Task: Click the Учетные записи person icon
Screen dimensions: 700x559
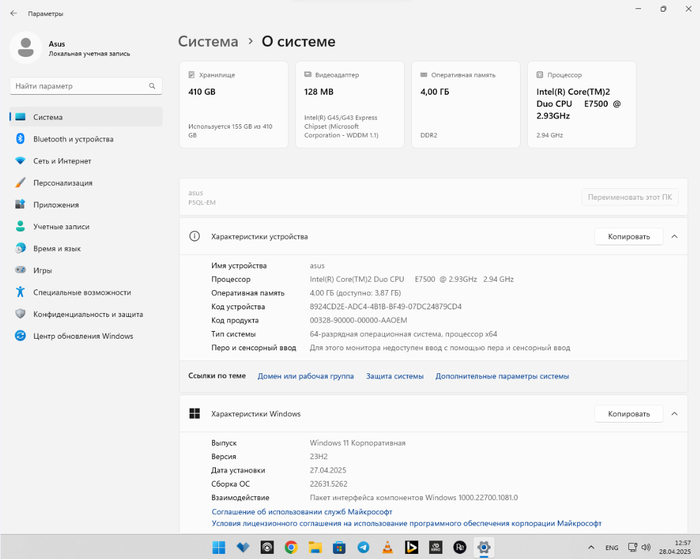Action: click(x=20, y=226)
